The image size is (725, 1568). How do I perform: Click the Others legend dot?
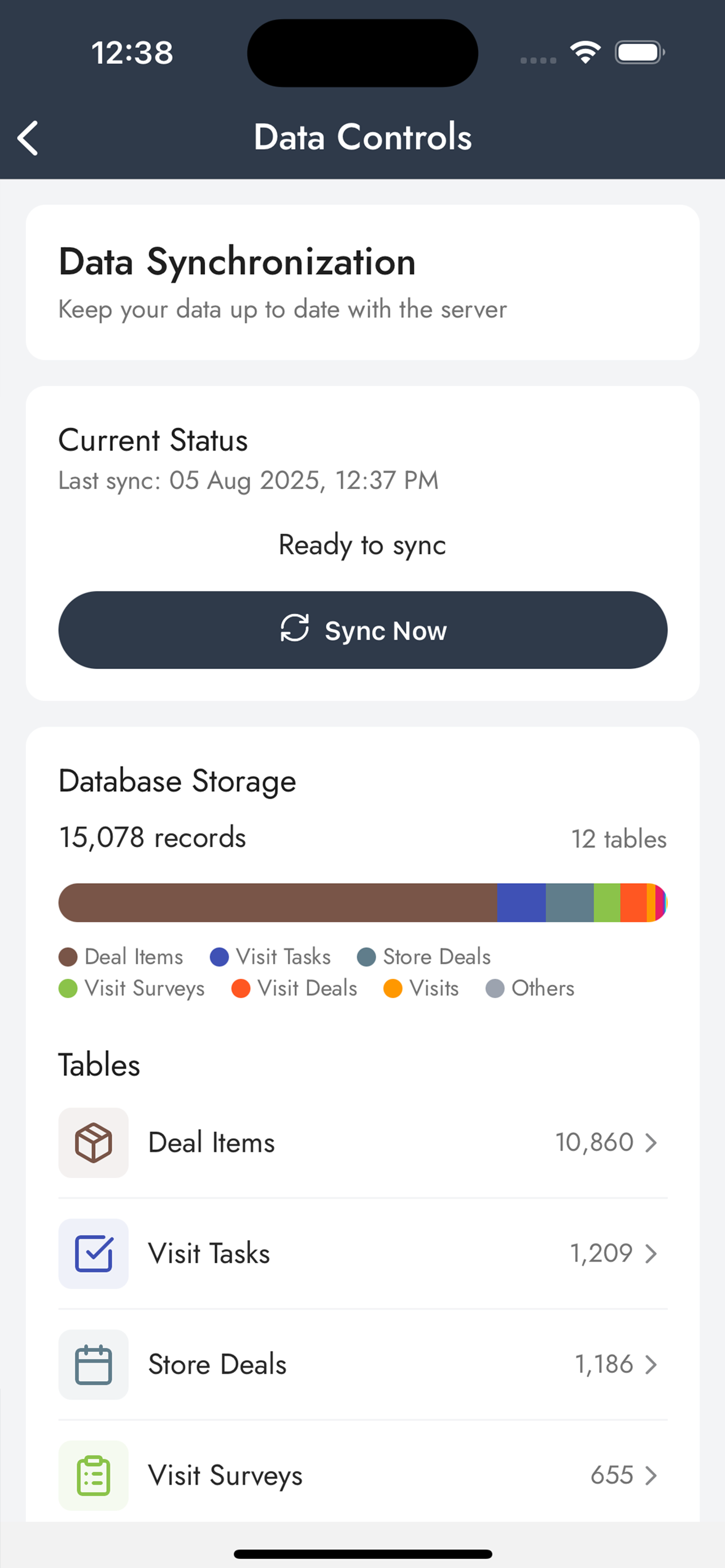tap(495, 988)
